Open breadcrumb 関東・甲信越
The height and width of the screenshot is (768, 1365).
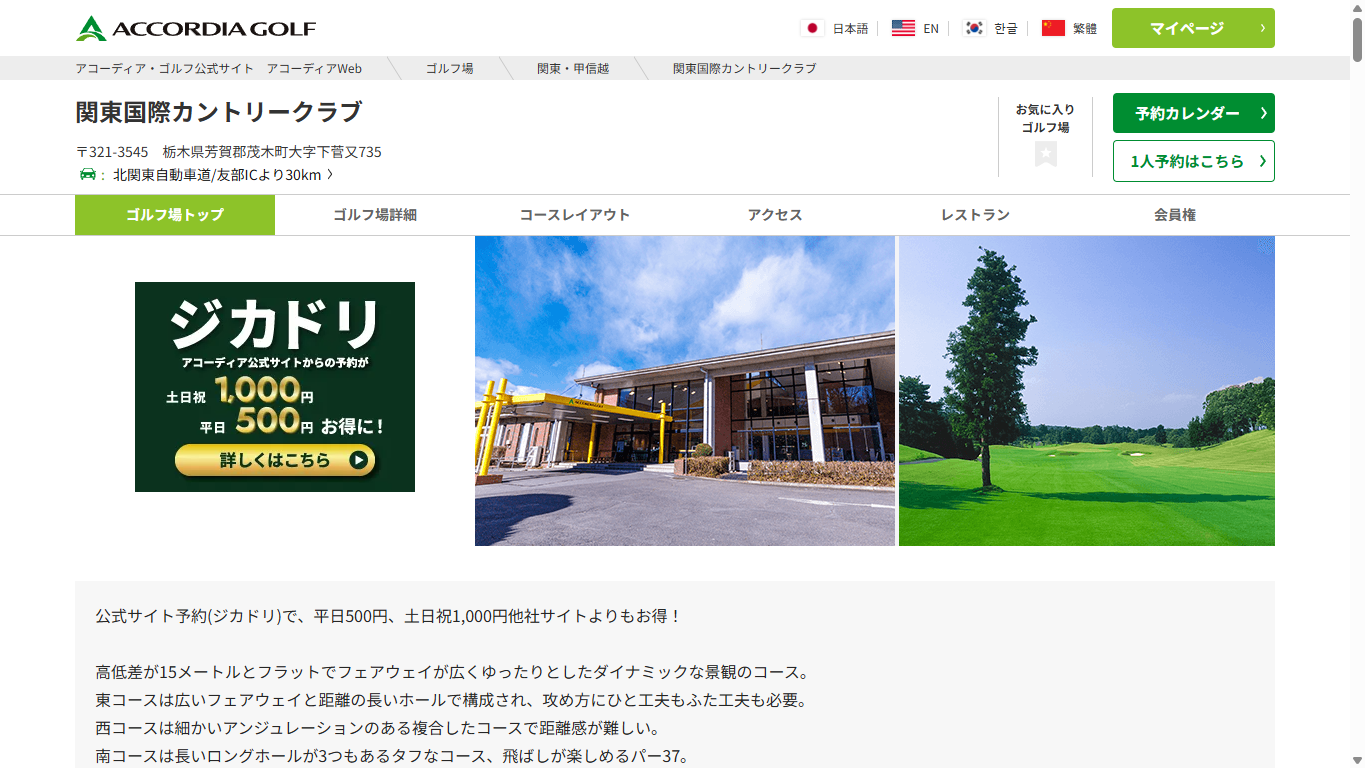573,68
